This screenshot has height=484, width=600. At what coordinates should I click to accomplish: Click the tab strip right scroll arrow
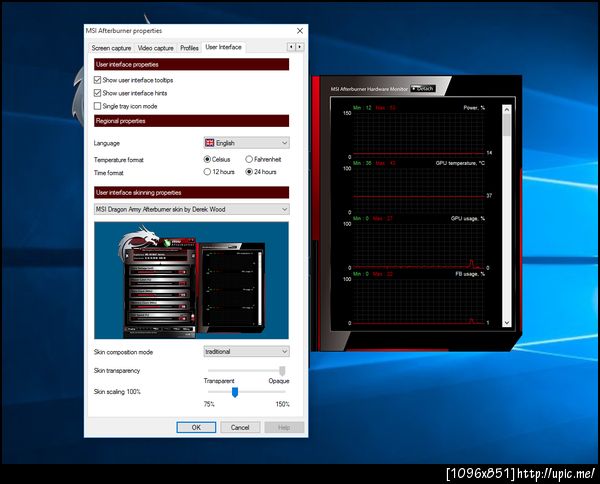(300, 47)
